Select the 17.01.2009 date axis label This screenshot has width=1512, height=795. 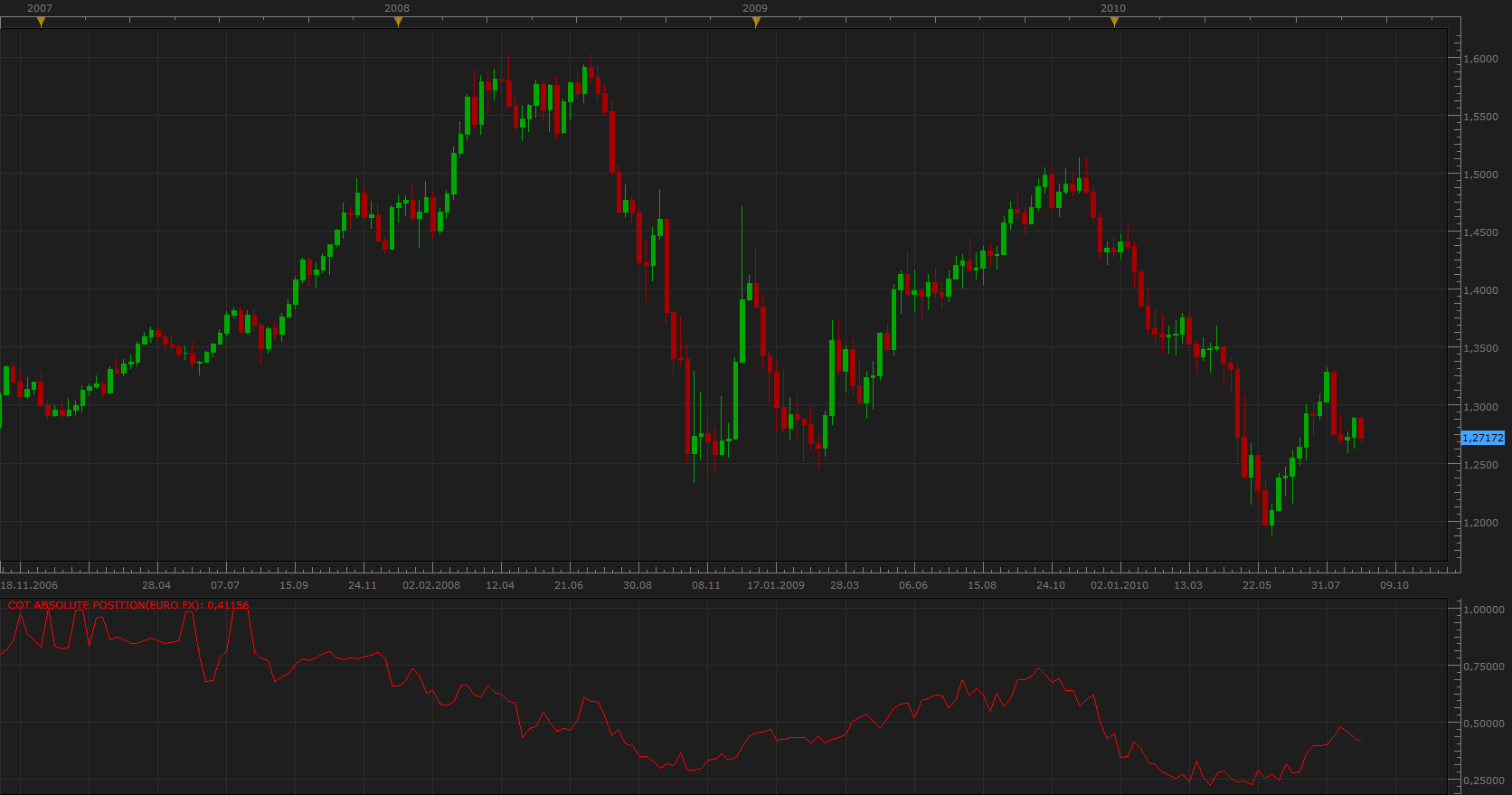click(776, 585)
